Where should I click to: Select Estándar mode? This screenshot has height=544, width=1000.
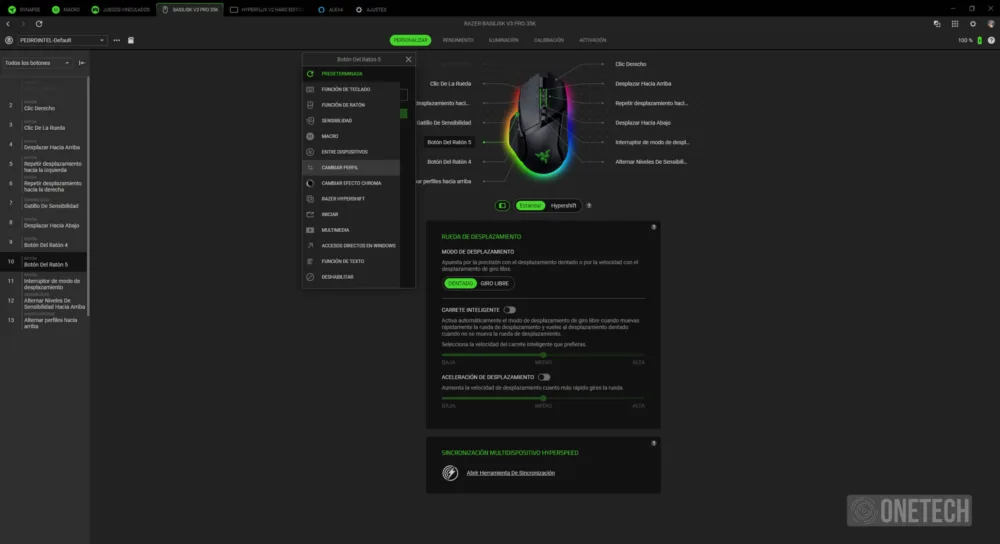click(x=530, y=205)
